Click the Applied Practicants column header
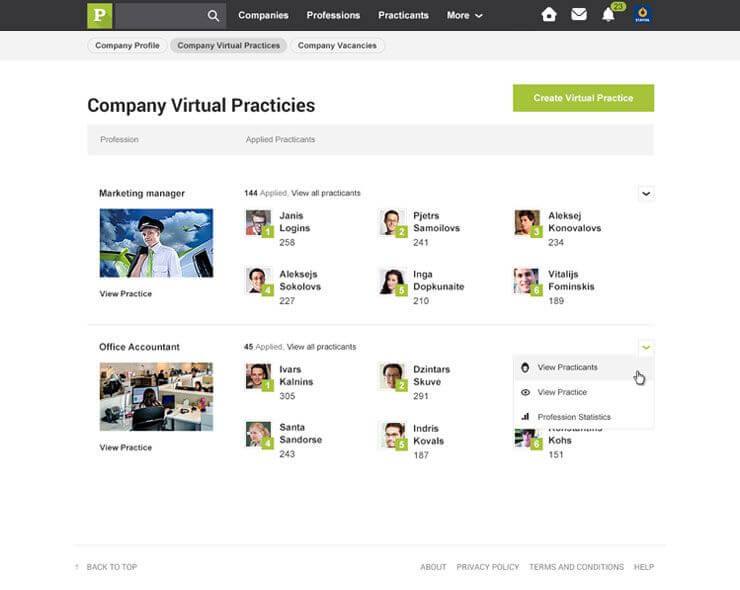The height and width of the screenshot is (590, 740). [x=280, y=140]
